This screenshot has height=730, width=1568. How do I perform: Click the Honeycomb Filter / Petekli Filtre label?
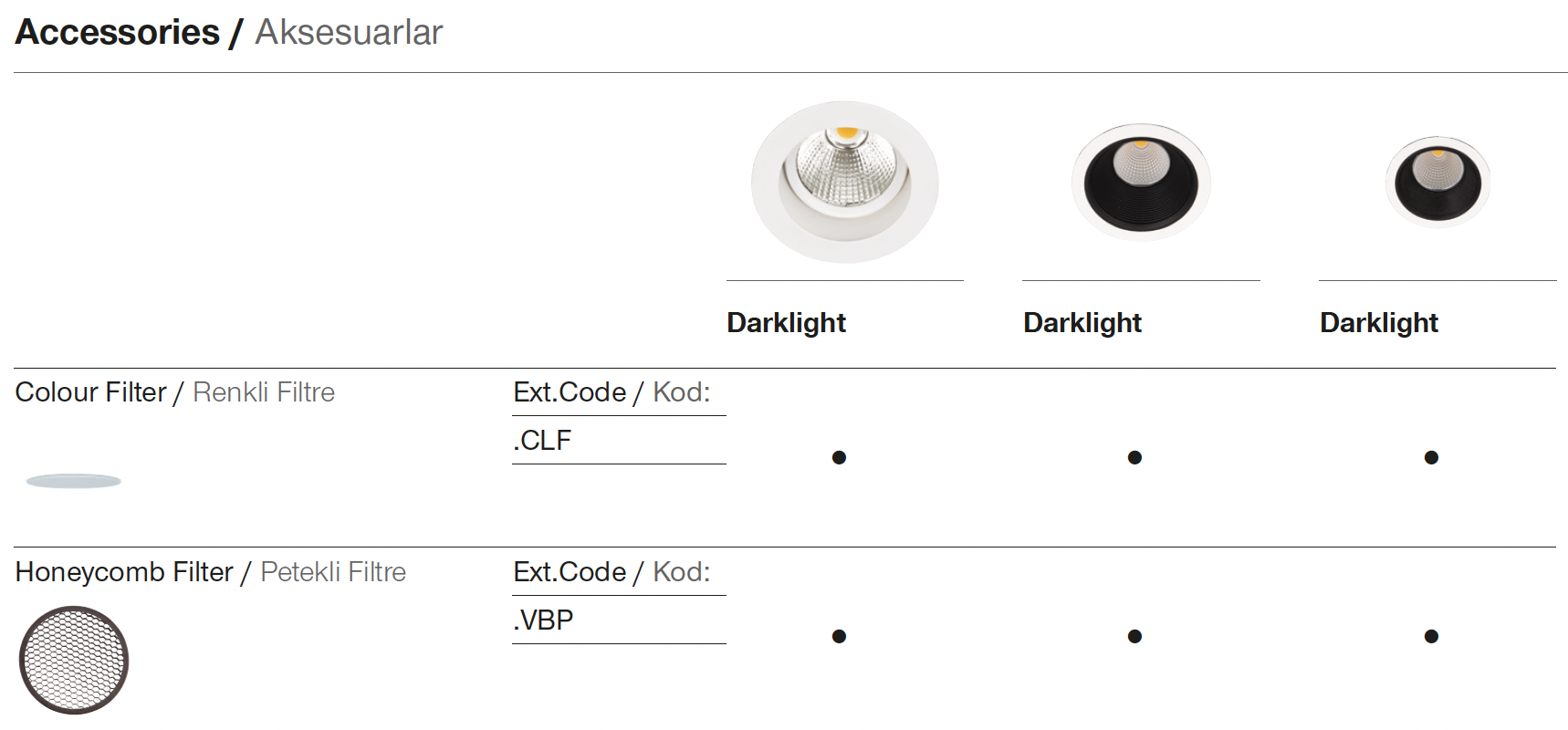(x=211, y=572)
